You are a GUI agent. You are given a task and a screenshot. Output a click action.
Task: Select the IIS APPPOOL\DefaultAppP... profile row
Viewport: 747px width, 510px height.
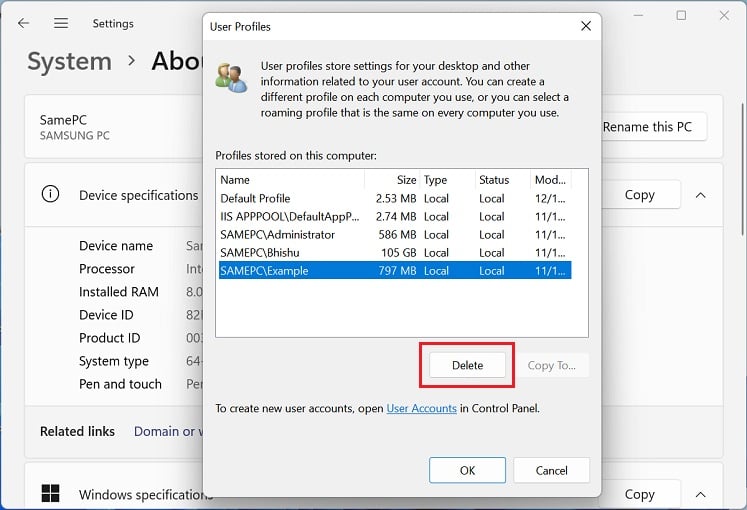point(395,216)
